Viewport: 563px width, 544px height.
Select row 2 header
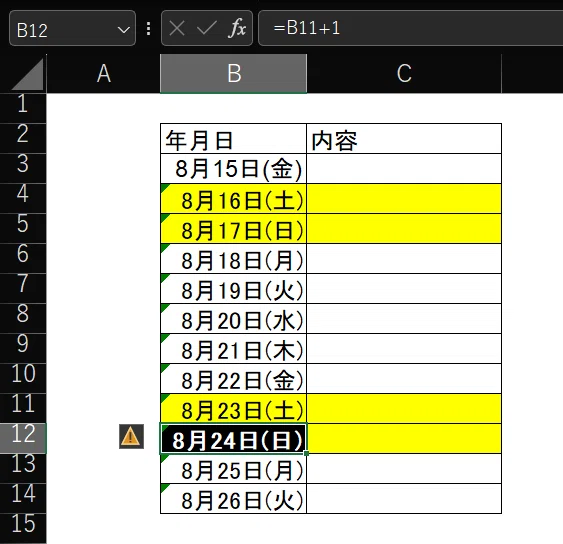pyautogui.click(x=23, y=138)
